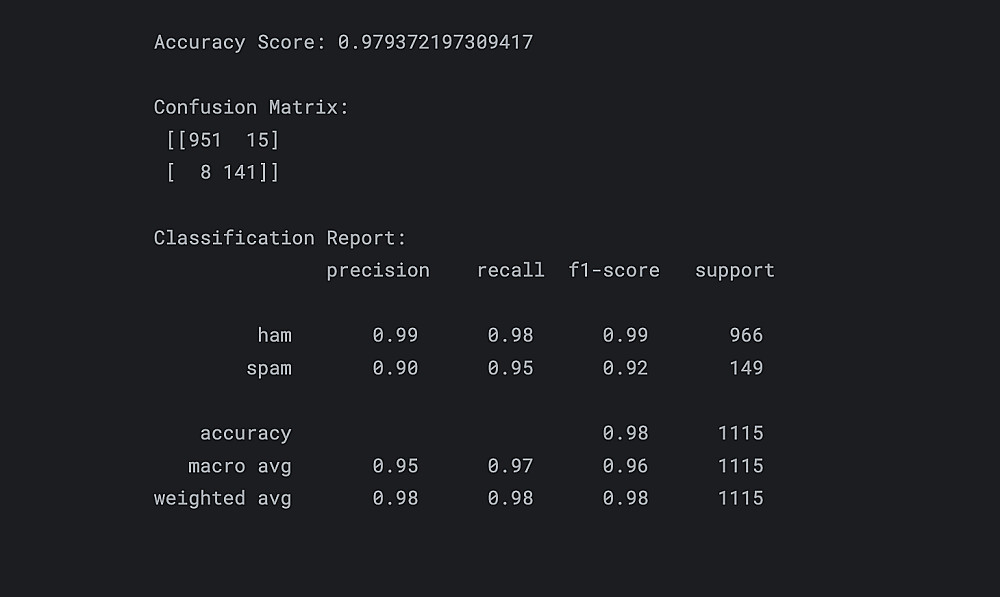Click the recall column header

(x=510, y=270)
